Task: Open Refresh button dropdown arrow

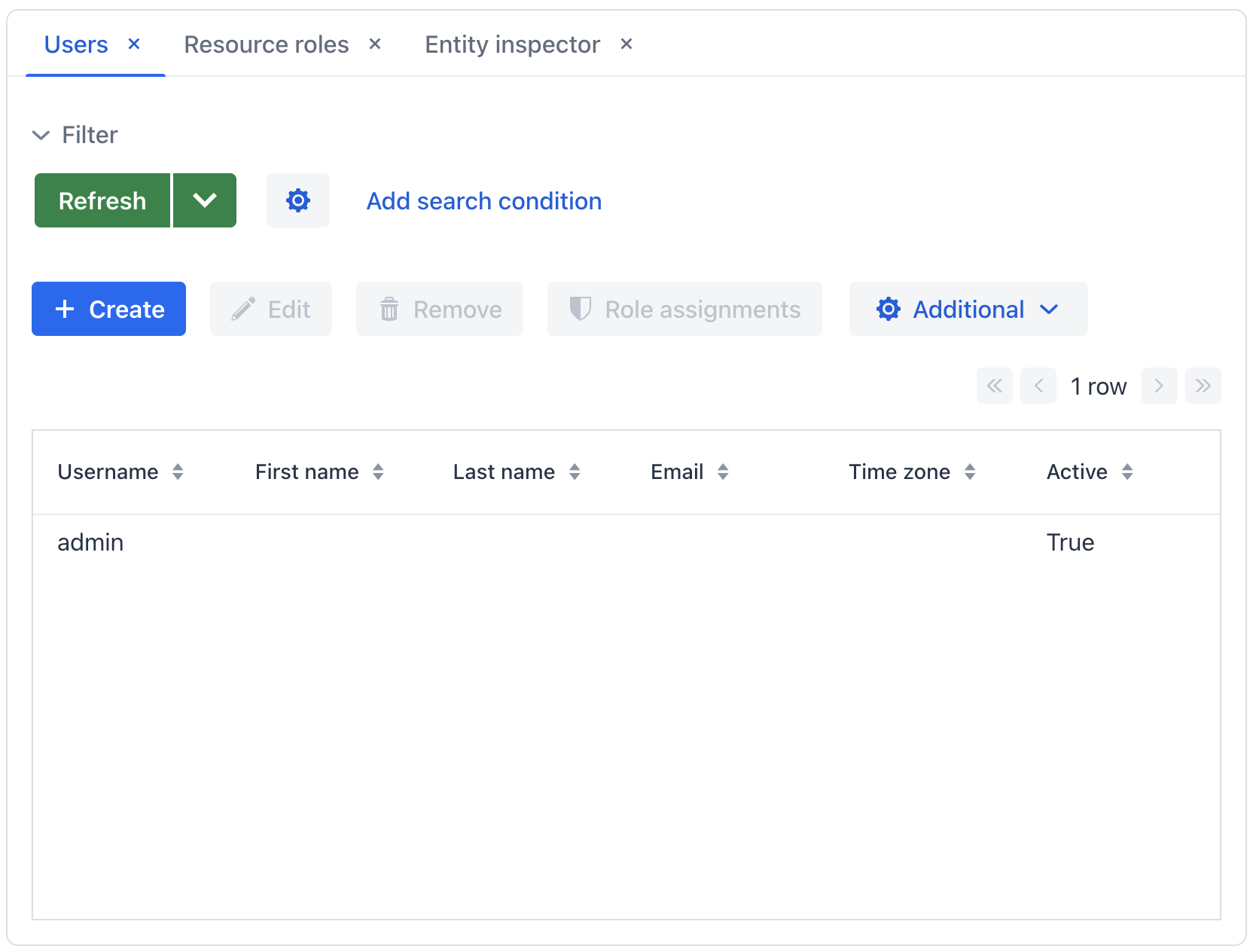Action: click(205, 200)
